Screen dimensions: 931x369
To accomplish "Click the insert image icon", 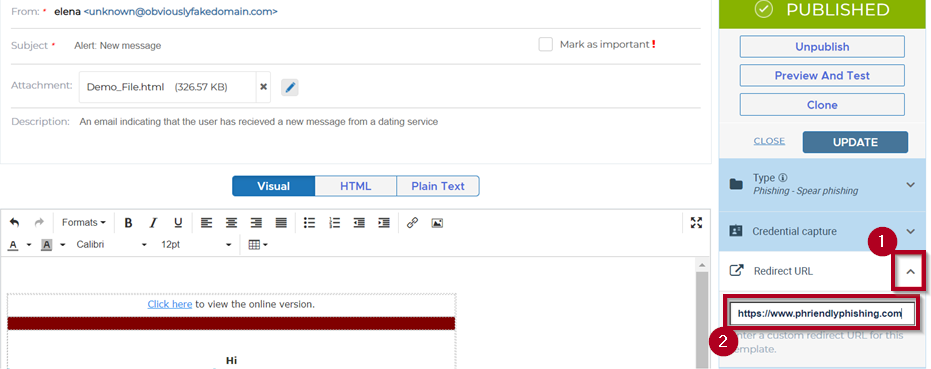I will [437, 223].
